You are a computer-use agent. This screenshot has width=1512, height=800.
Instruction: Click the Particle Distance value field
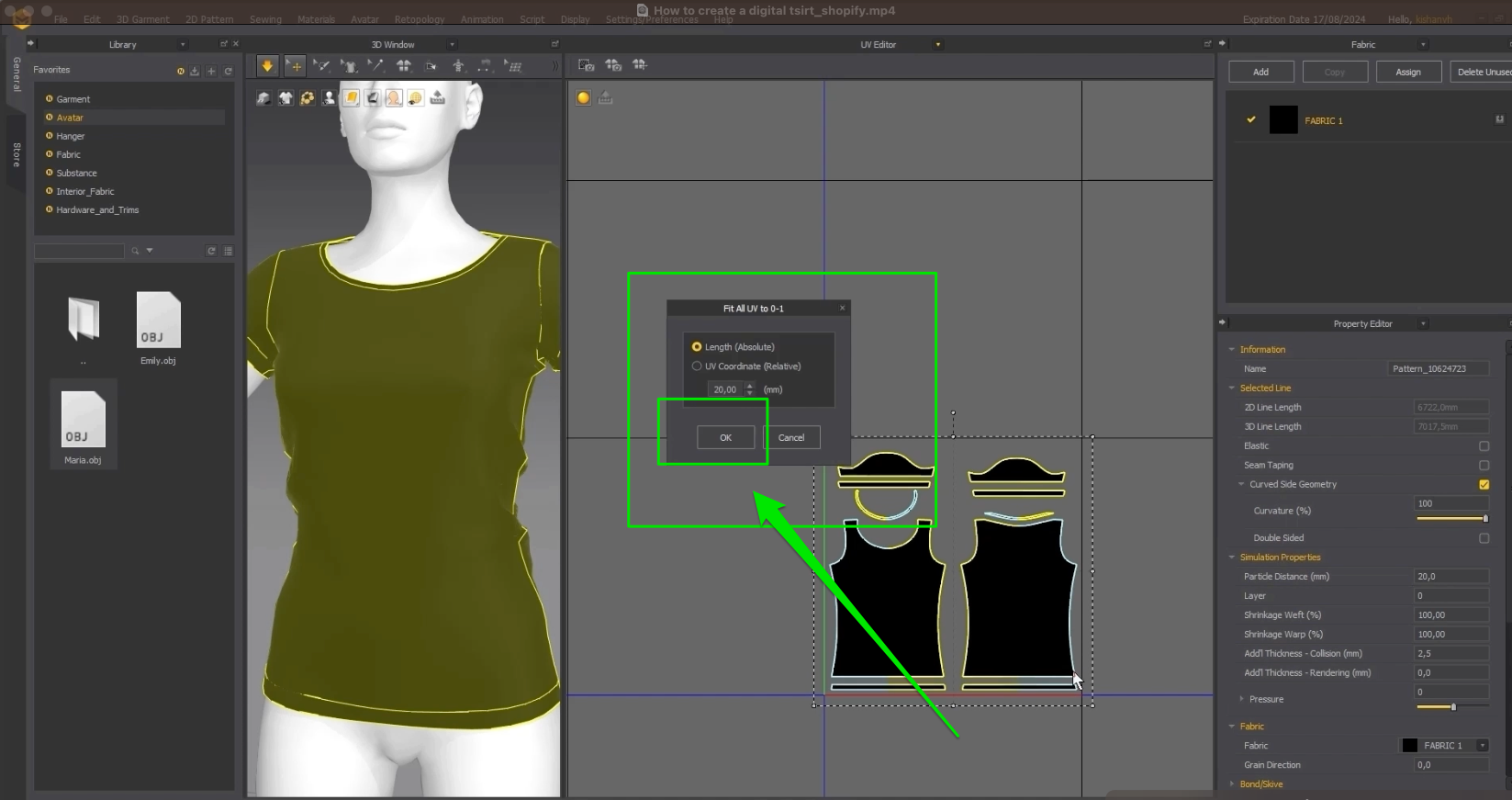tap(1451, 577)
